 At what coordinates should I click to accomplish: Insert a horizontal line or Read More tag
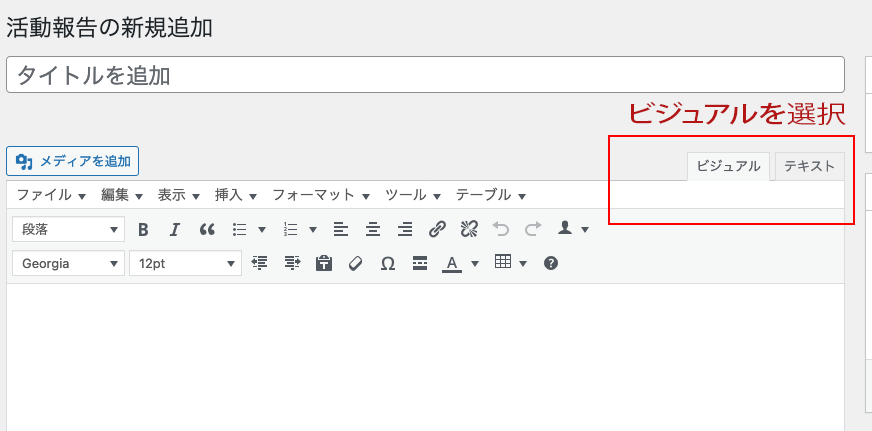(x=420, y=263)
